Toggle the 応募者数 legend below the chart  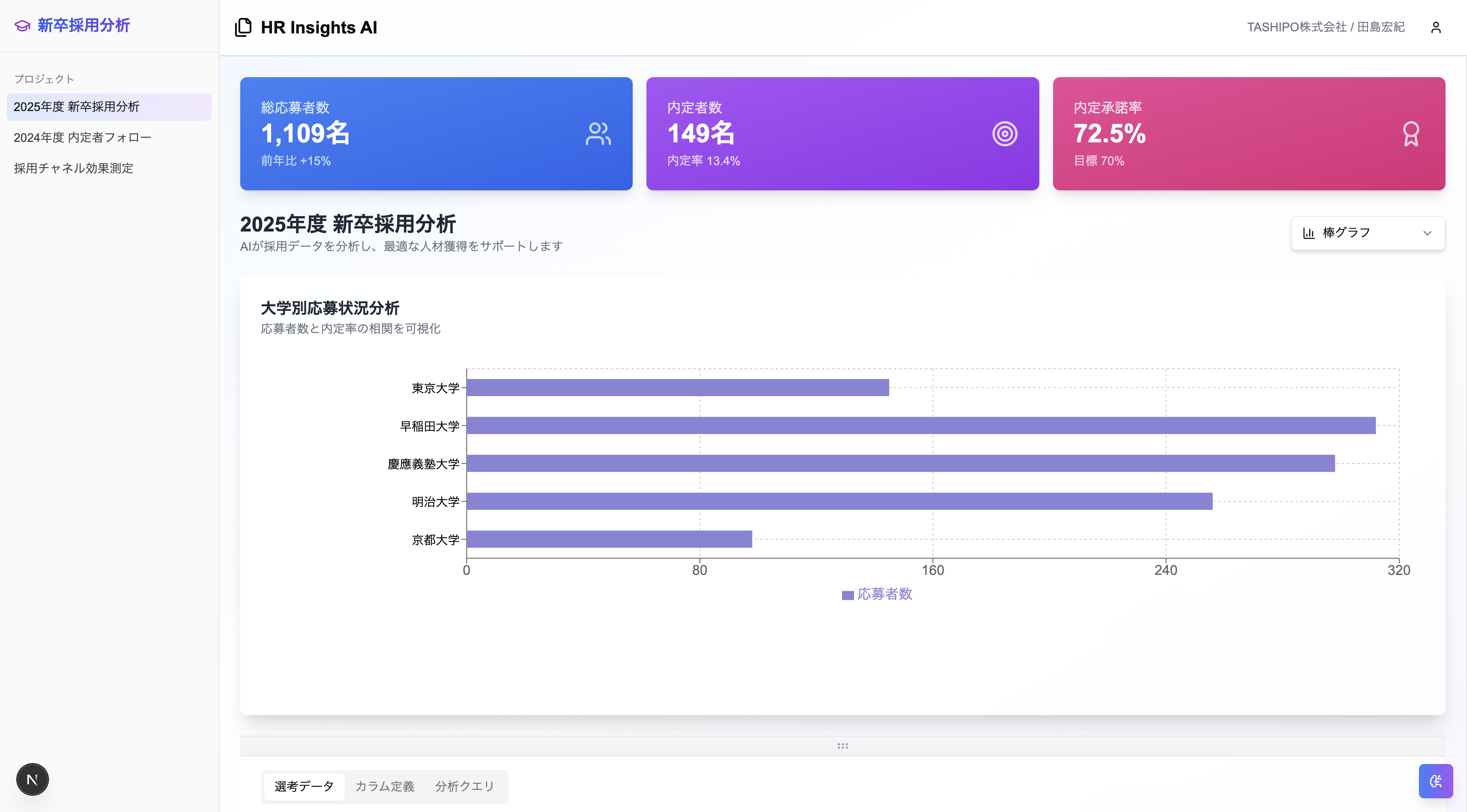point(876,594)
